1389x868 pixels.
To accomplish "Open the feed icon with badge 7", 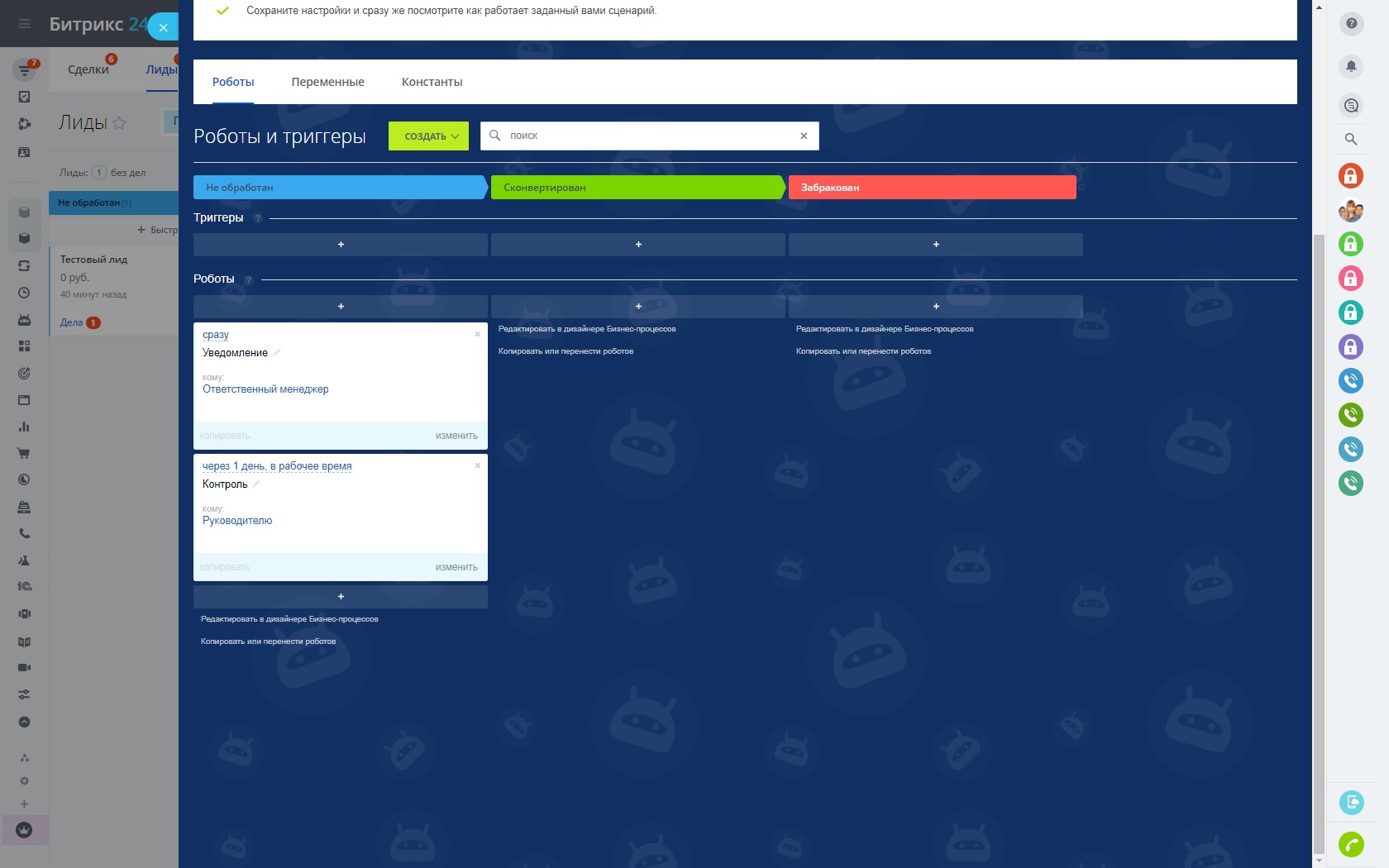I will pyautogui.click(x=25, y=70).
